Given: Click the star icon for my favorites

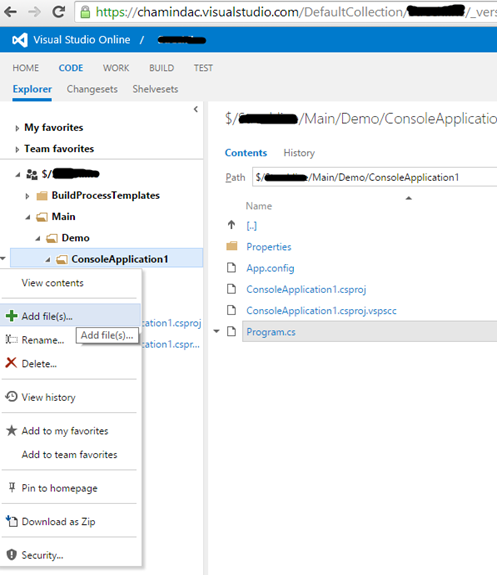Looking at the screenshot, I should click(x=11, y=430).
